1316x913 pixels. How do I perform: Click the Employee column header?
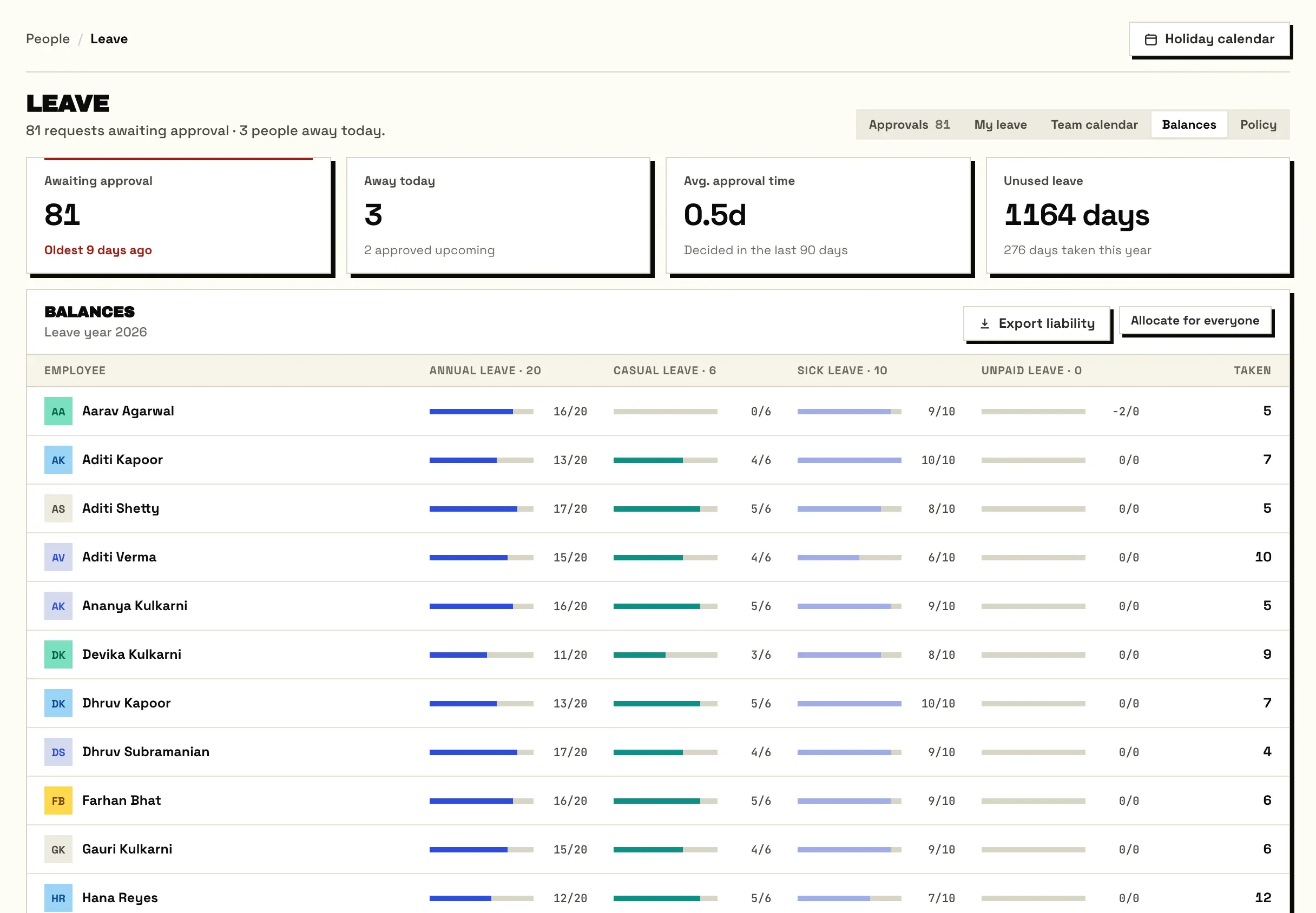[x=75, y=371]
